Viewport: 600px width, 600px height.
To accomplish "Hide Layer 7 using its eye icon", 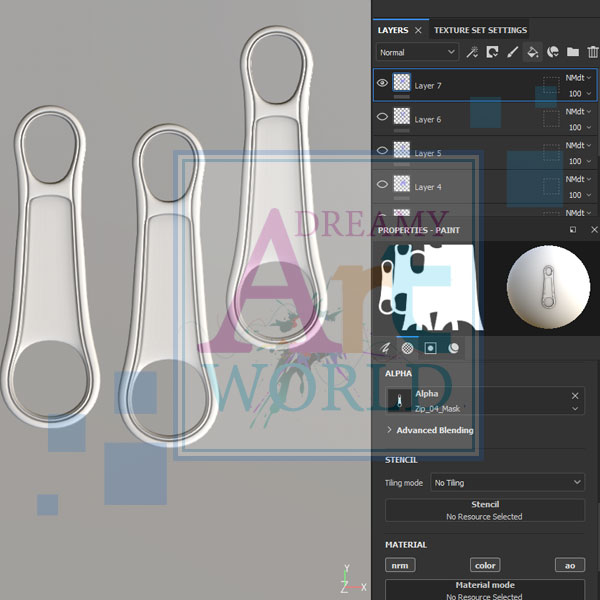I will [382, 84].
